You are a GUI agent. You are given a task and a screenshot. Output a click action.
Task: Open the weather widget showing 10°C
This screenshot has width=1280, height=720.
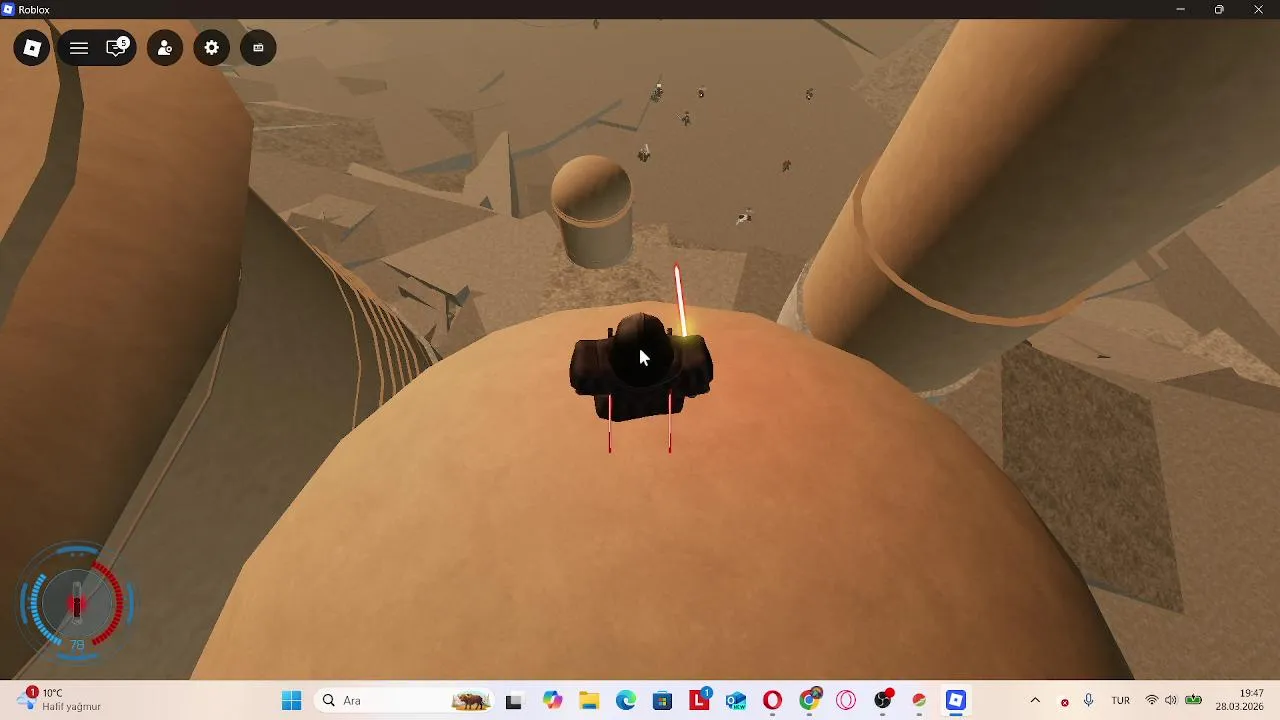[62, 700]
